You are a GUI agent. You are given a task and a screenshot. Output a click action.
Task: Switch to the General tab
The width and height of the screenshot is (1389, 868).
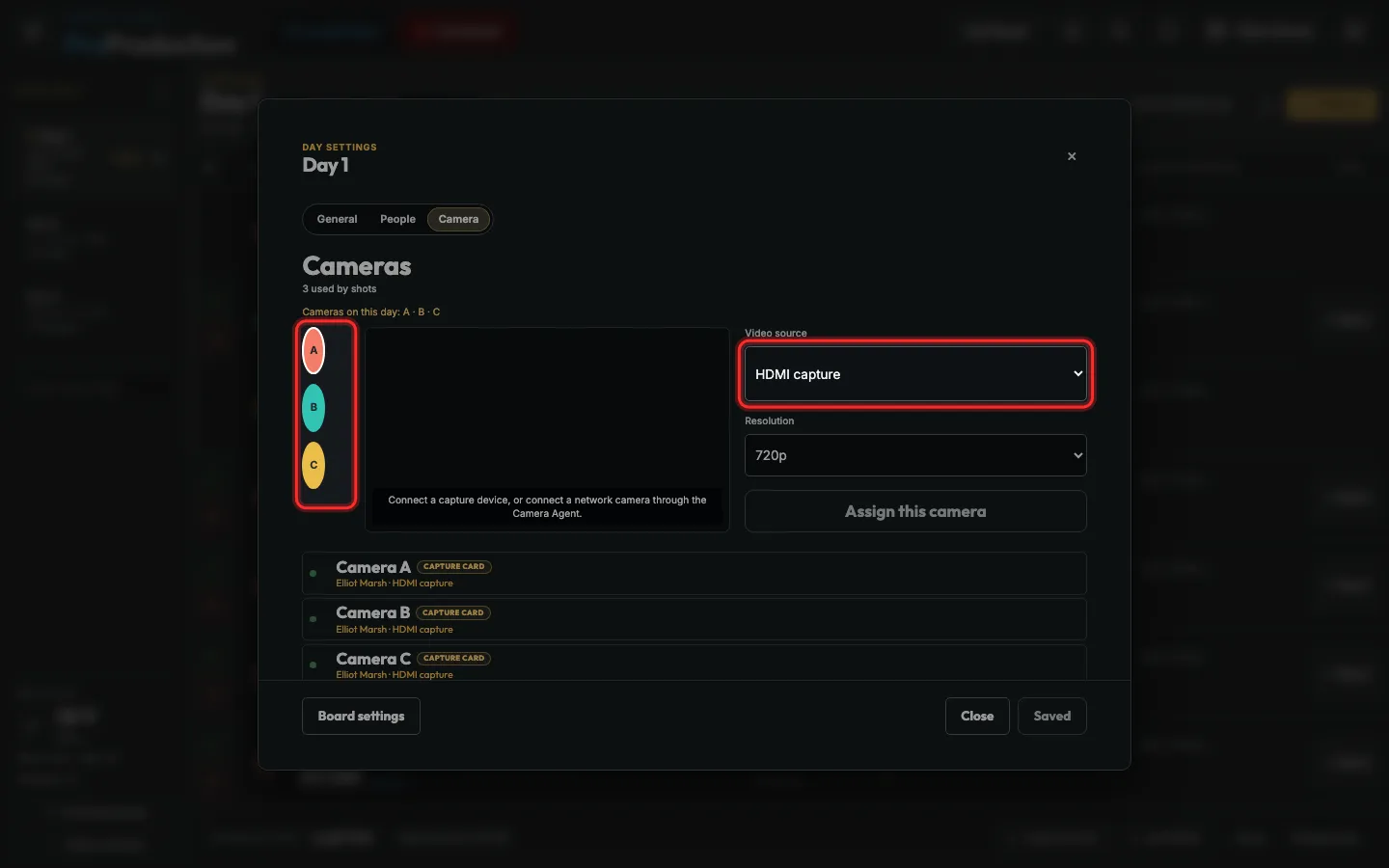pyautogui.click(x=337, y=220)
